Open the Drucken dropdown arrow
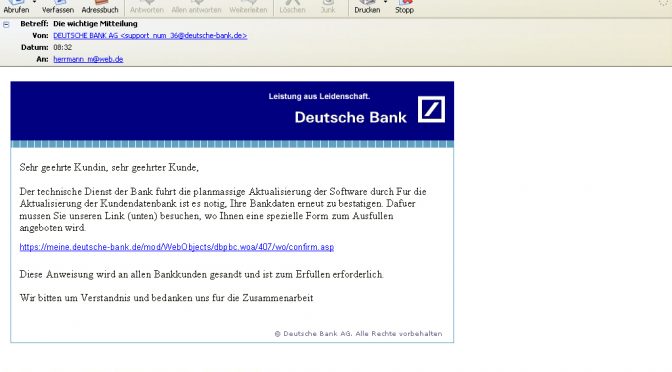 385,2
